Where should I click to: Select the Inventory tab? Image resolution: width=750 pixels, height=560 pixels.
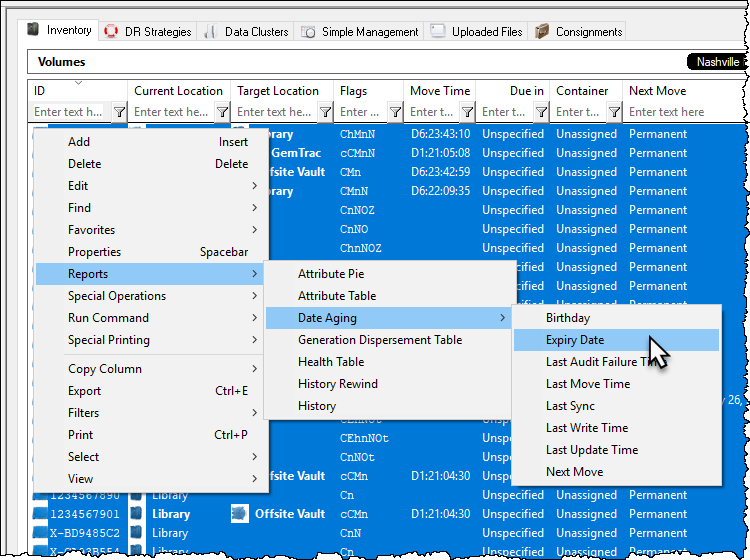pyautogui.click(x=59, y=30)
